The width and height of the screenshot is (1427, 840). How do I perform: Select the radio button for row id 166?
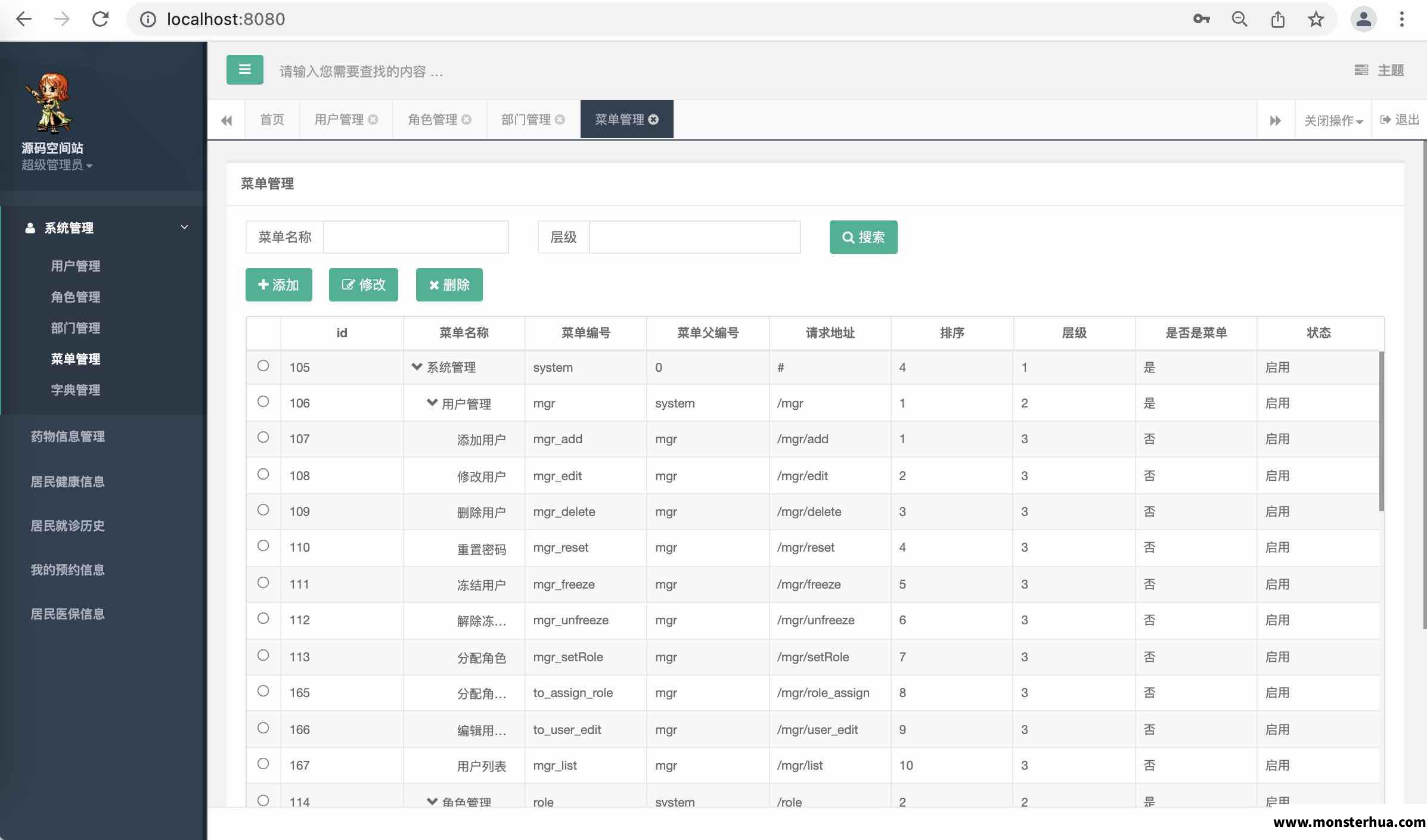[263, 728]
